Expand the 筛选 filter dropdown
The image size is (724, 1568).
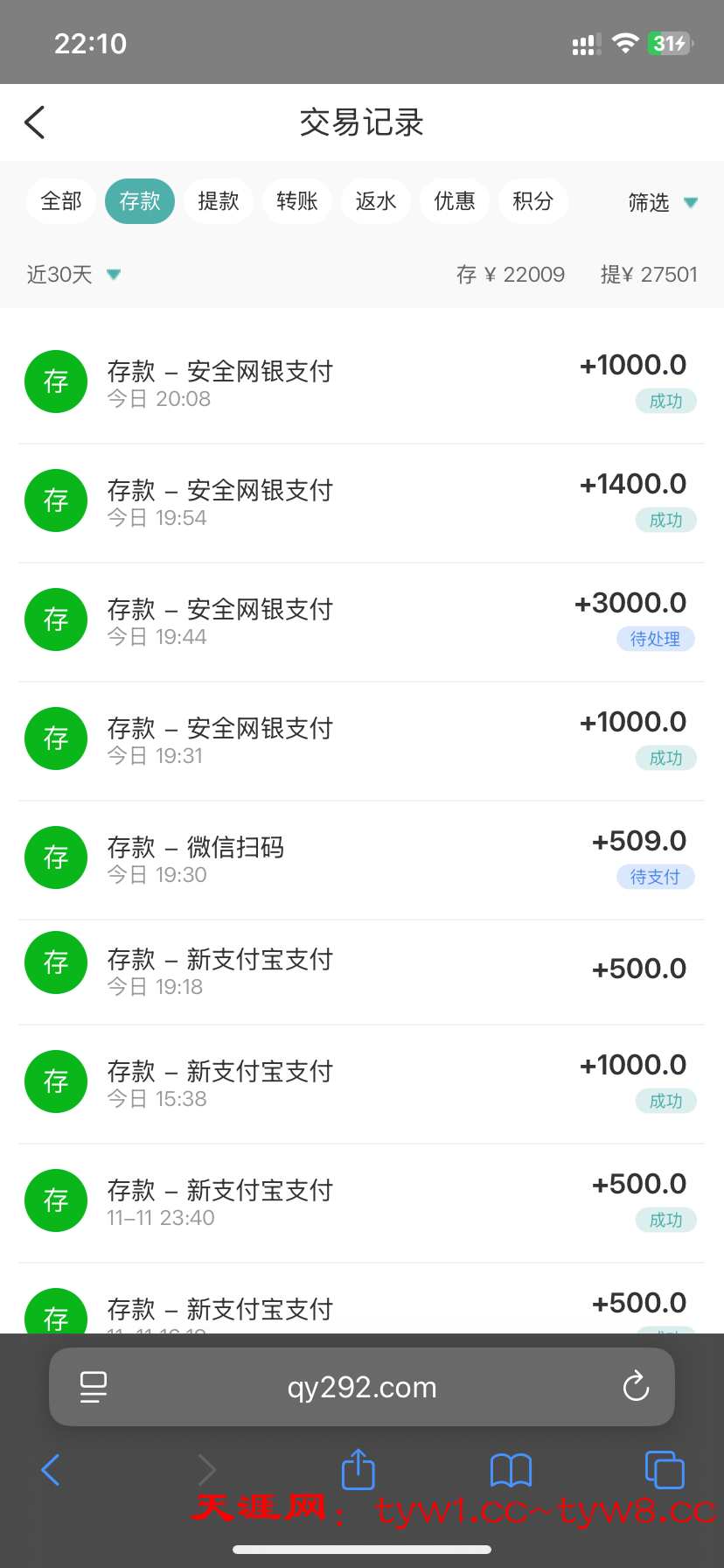(662, 203)
